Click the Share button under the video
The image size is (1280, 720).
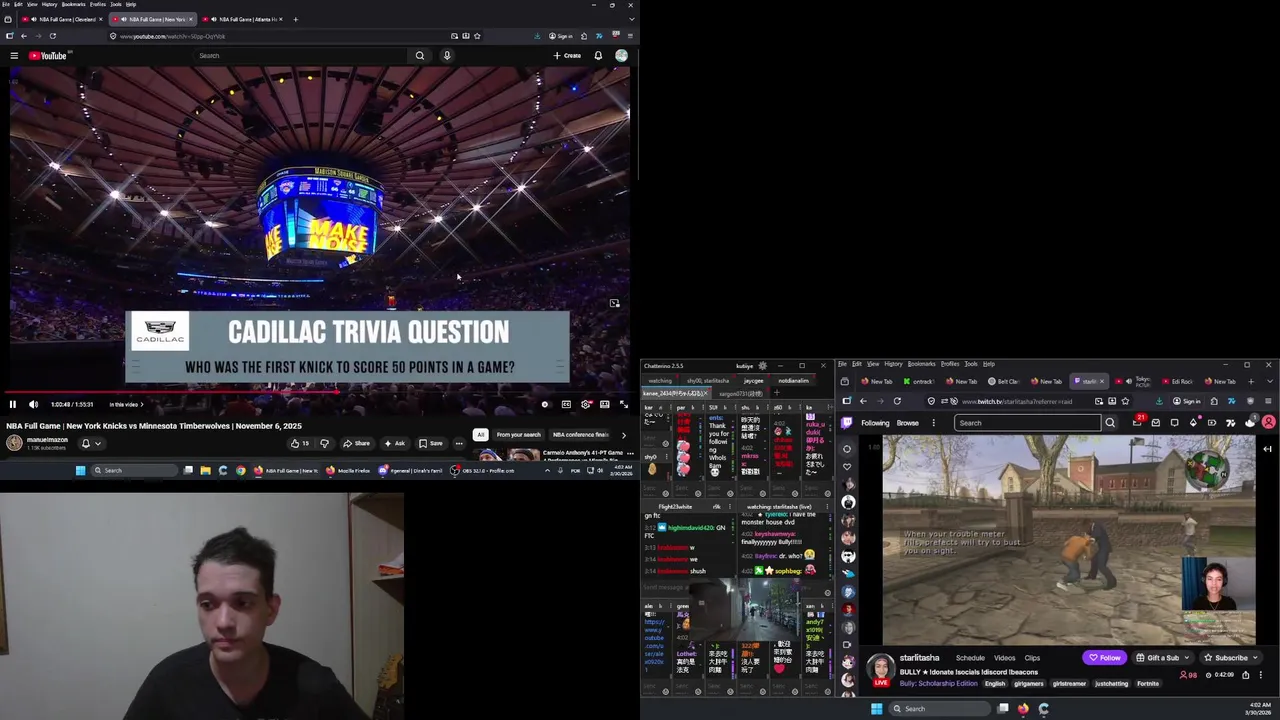[356, 443]
